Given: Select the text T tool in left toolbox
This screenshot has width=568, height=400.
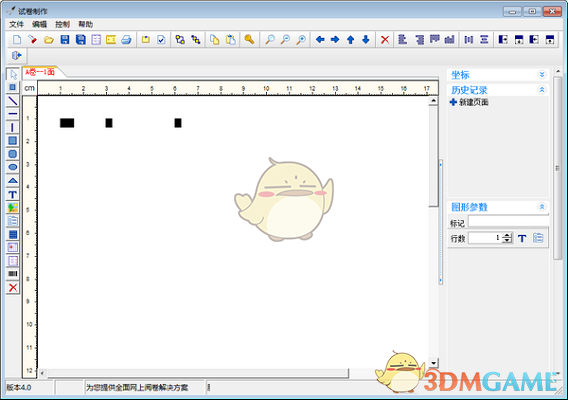Looking at the screenshot, I should click(x=13, y=194).
